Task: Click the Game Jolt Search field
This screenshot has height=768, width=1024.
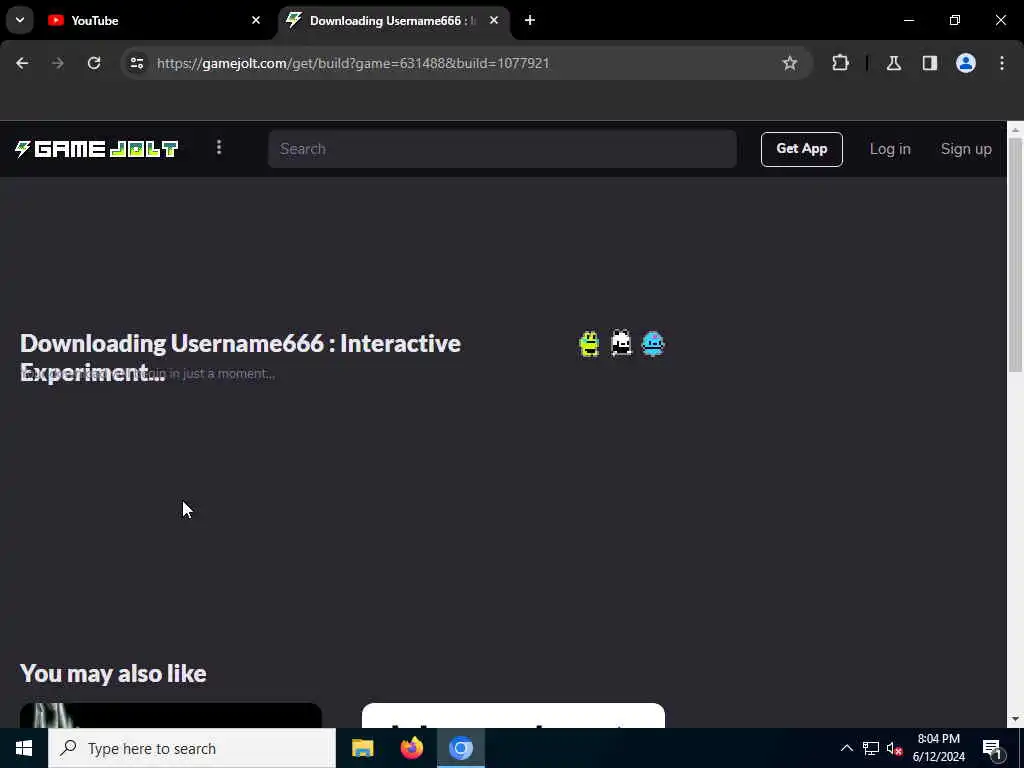Action: [x=502, y=149]
